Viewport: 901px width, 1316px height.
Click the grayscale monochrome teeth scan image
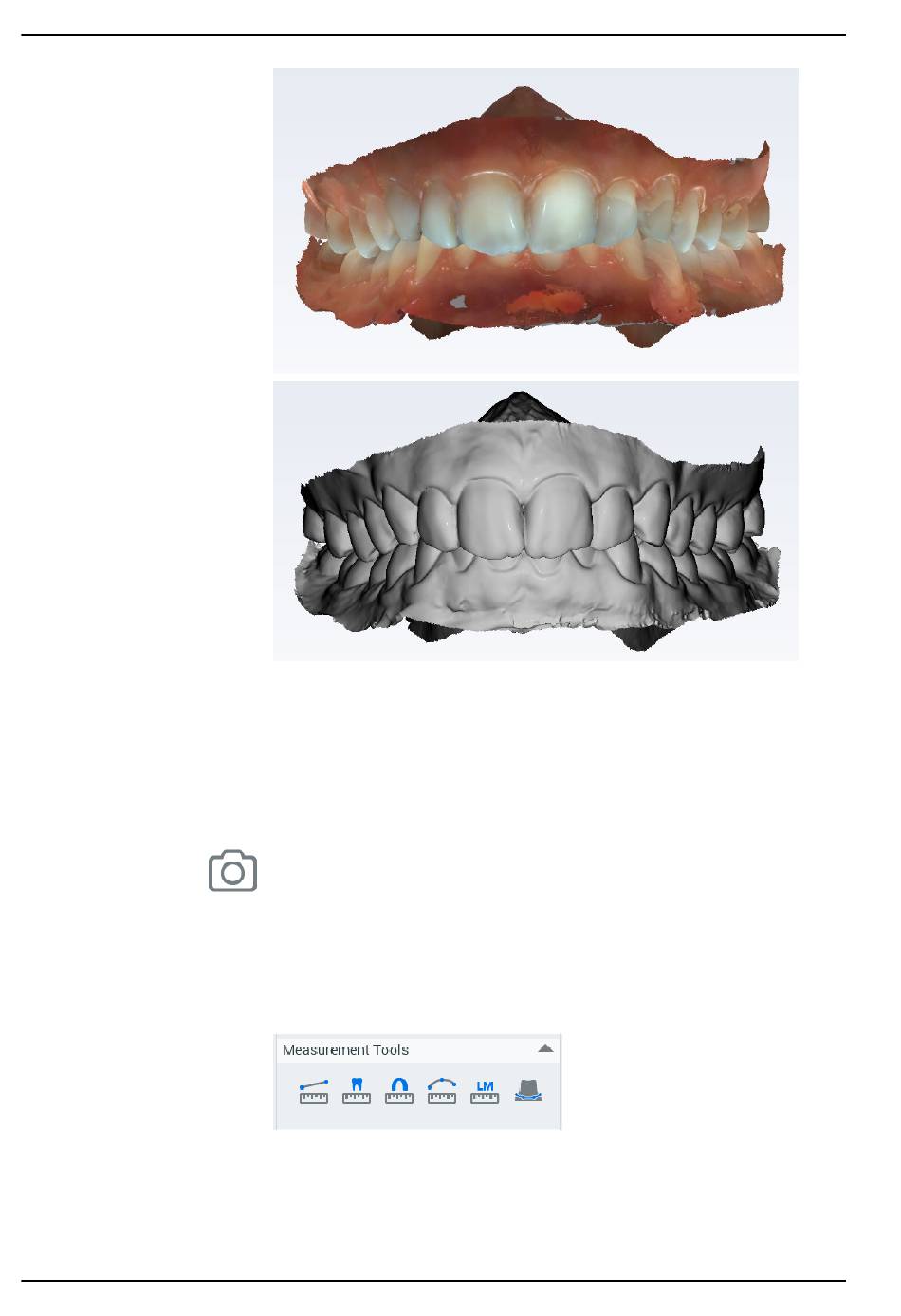[536, 521]
